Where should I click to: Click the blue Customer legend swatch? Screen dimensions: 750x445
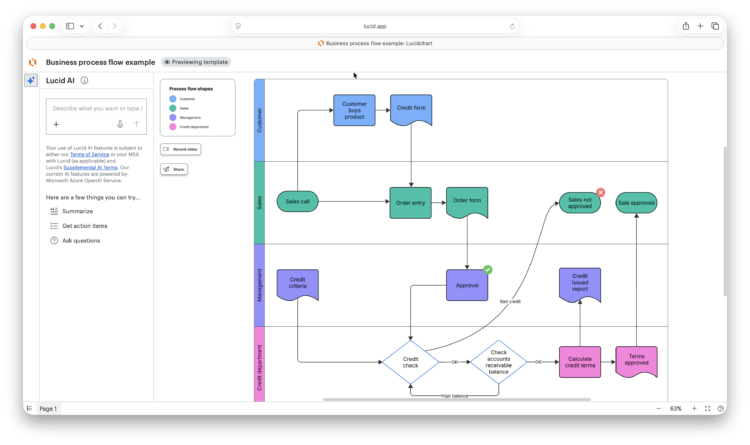(173, 99)
